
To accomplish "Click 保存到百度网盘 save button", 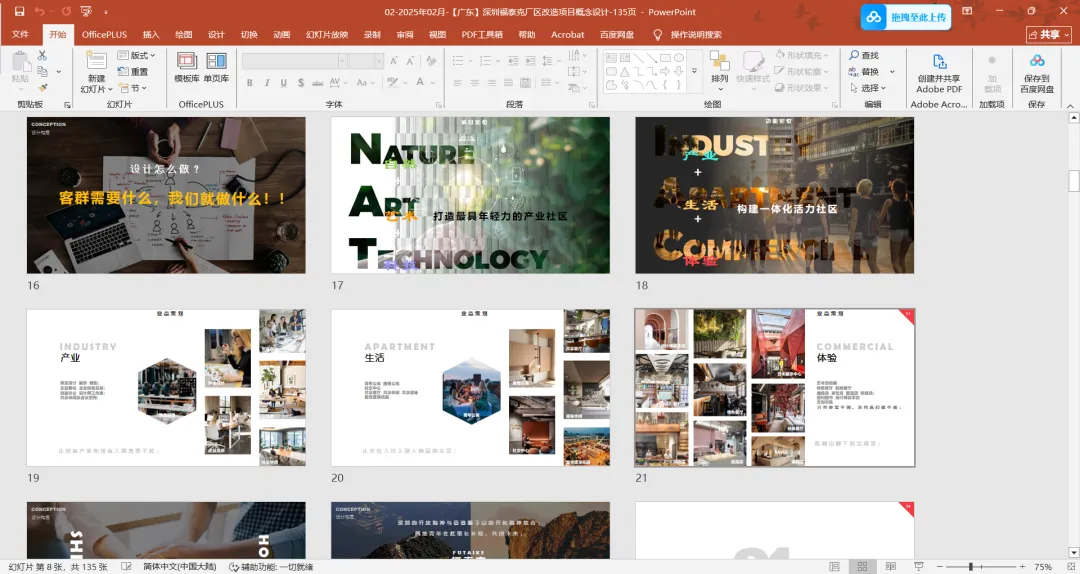I will tap(1037, 73).
